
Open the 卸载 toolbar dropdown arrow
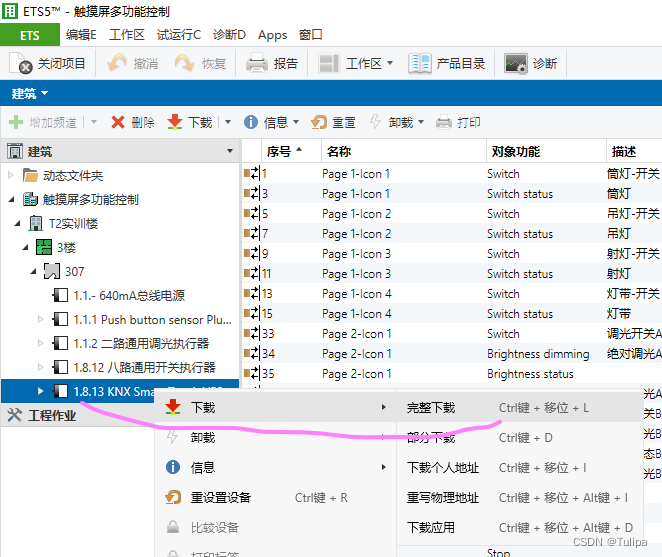coord(421,122)
